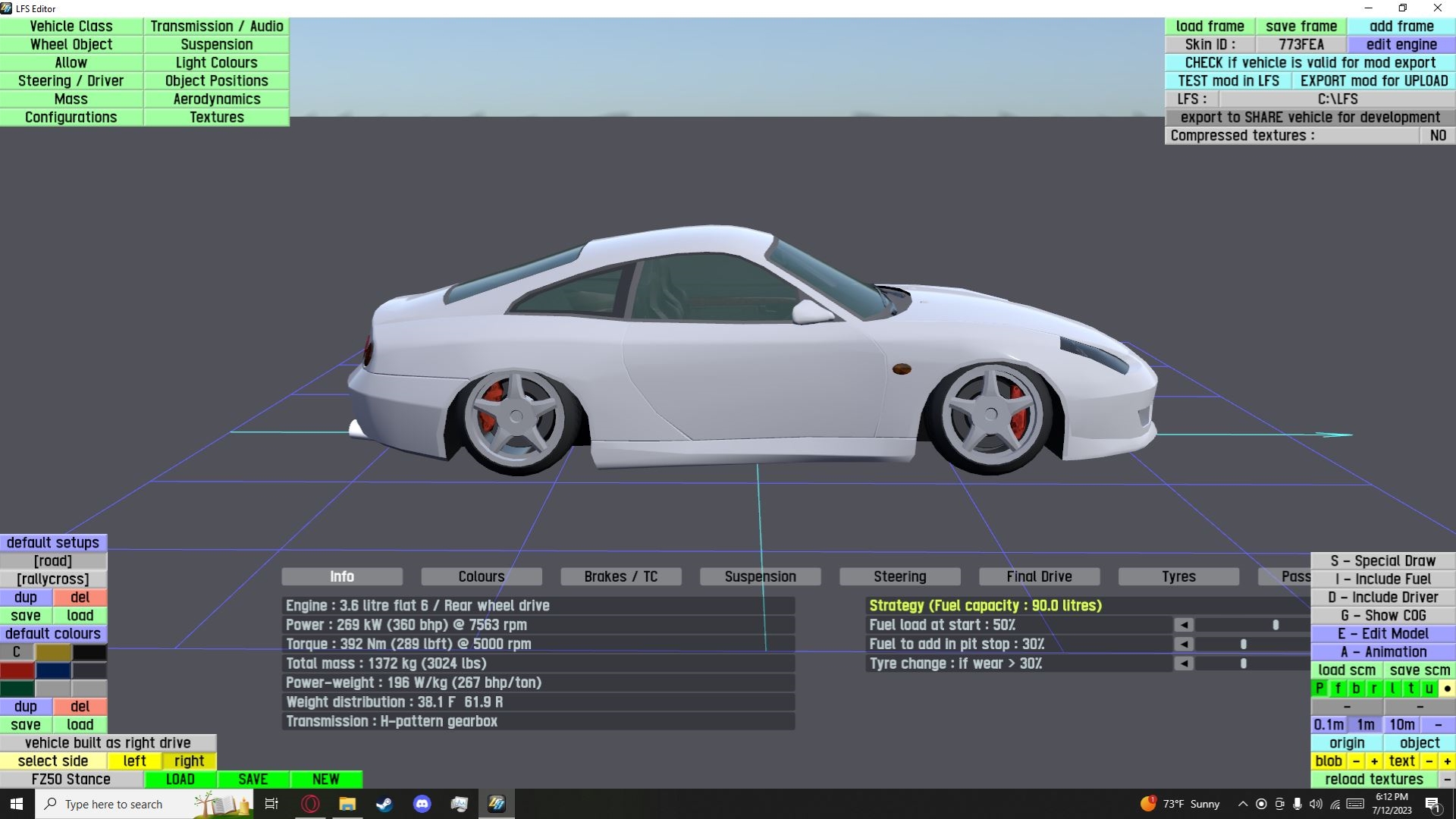
Task: Toggle 'I - Include Fuel' option
Action: (x=1382, y=579)
